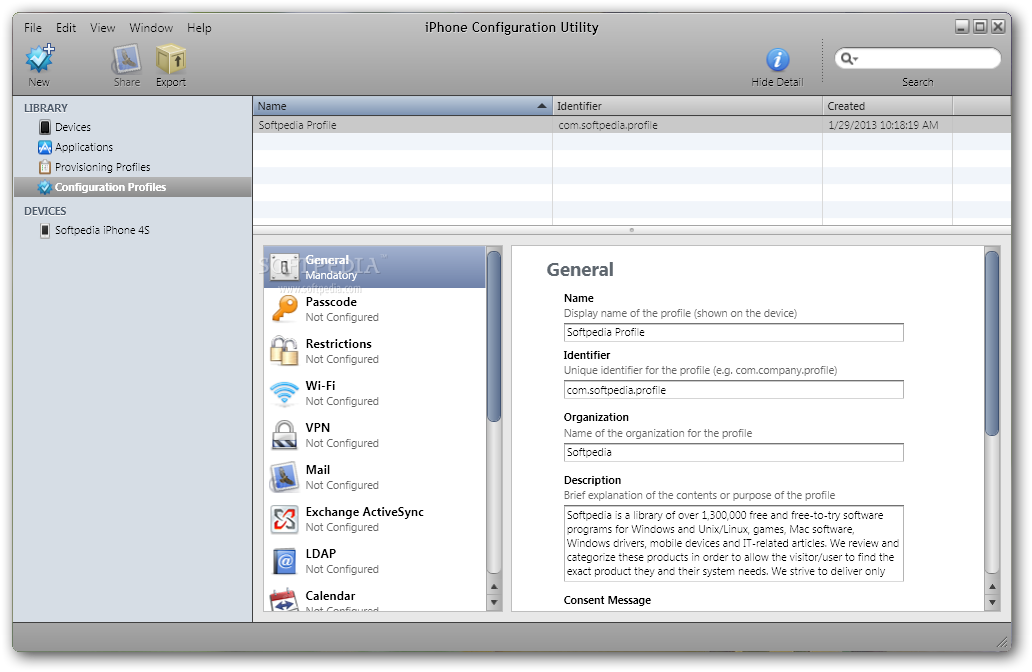Select the Passcode Not Configured entry text

click(342, 317)
